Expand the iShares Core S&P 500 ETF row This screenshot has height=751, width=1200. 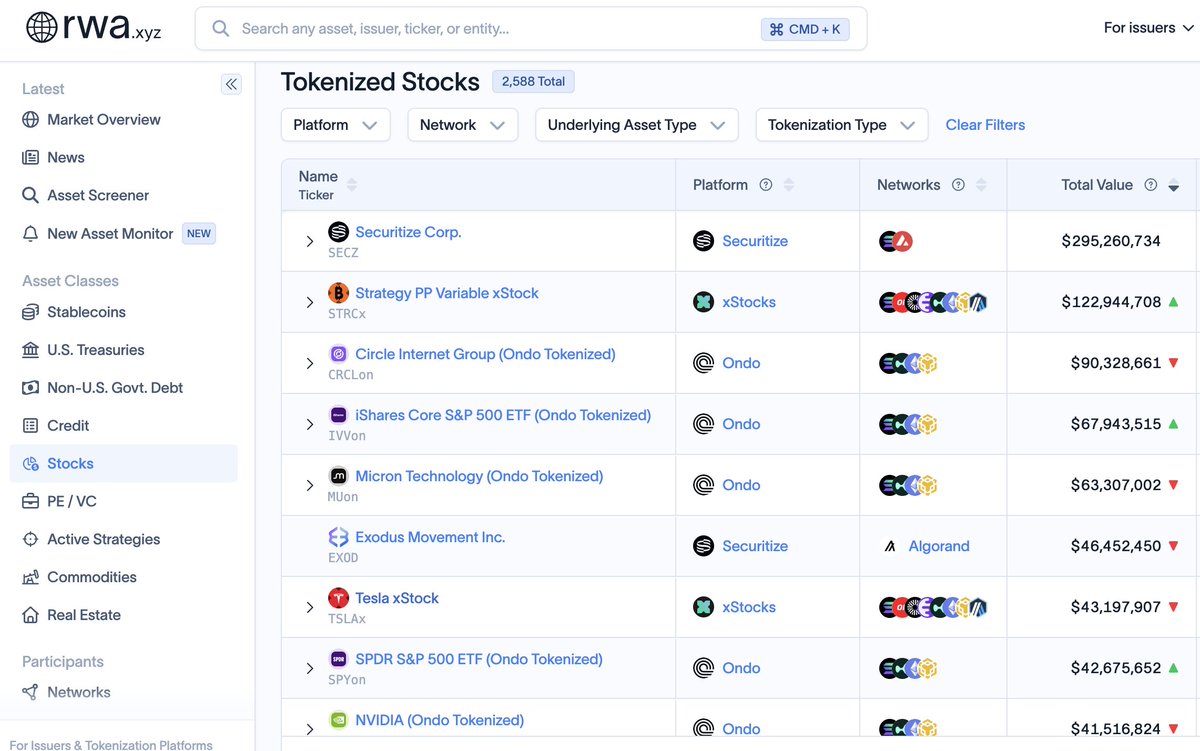point(310,424)
